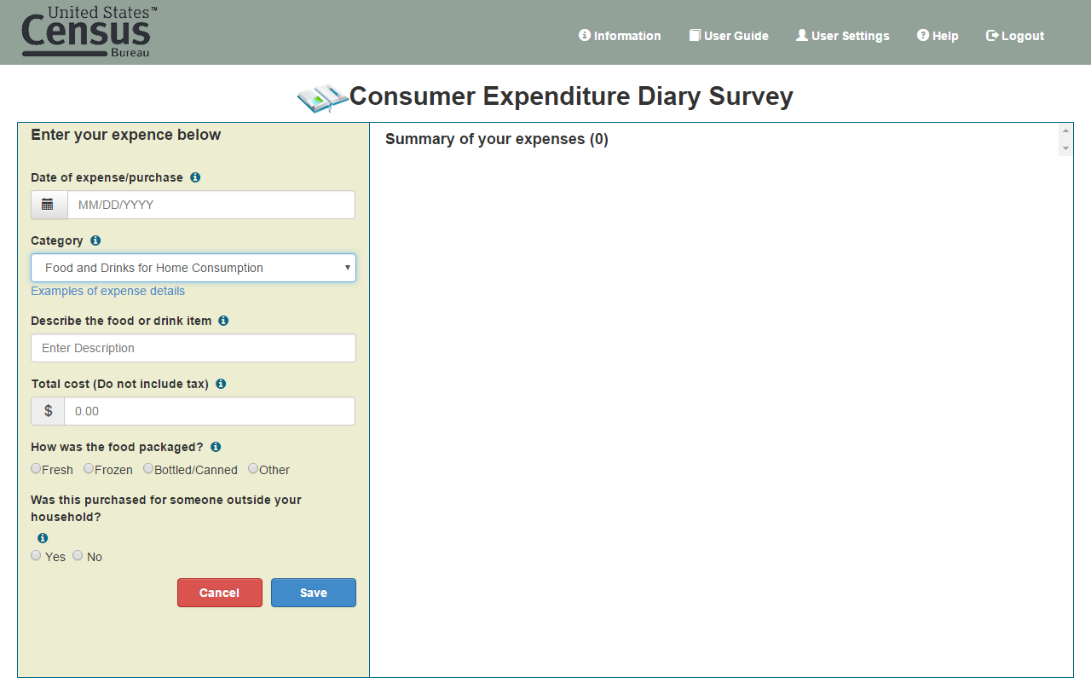Open User Settings in the header
Image resolution: width=1091 pixels, height=695 pixels.
(843, 35)
